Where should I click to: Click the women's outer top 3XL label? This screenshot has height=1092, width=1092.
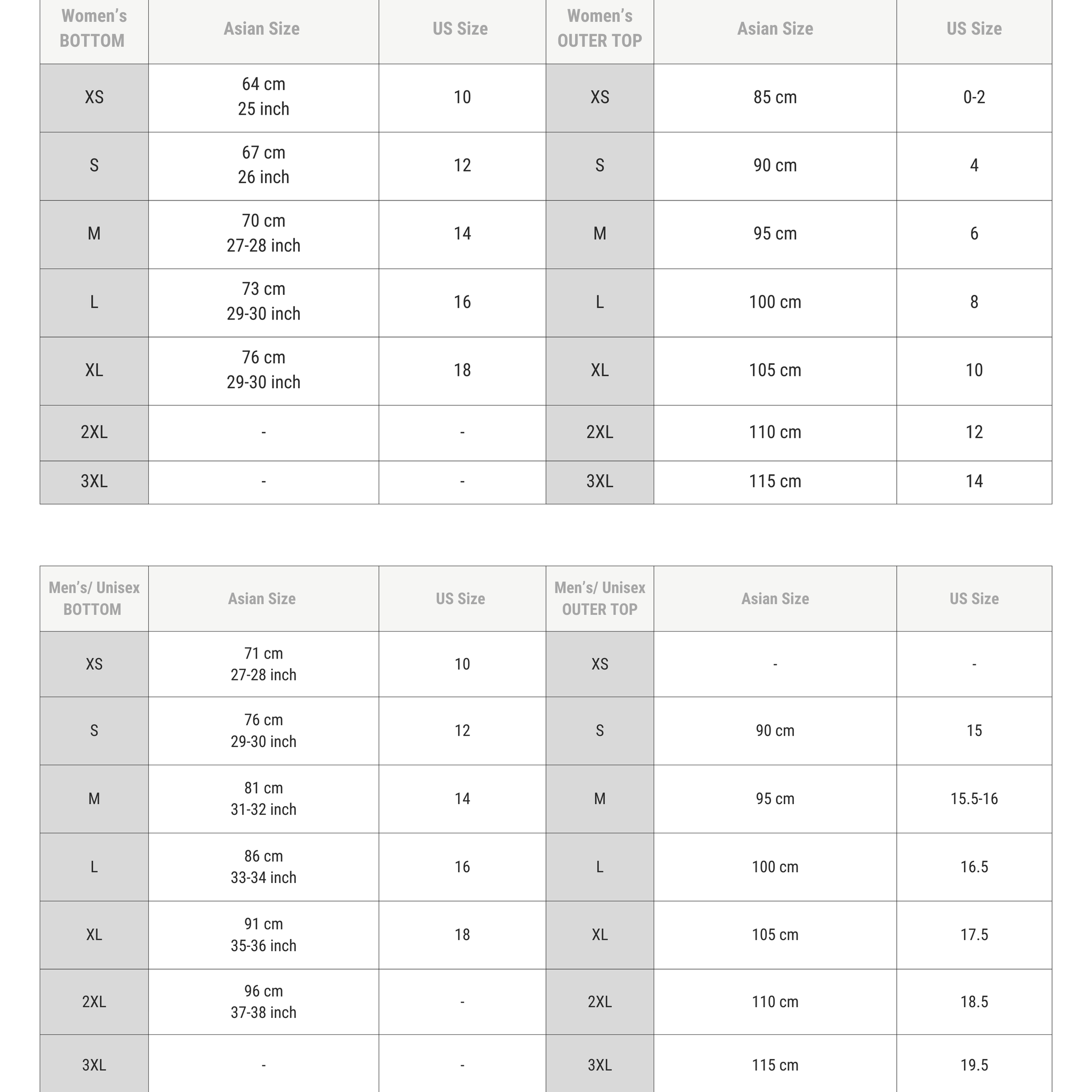(x=600, y=482)
